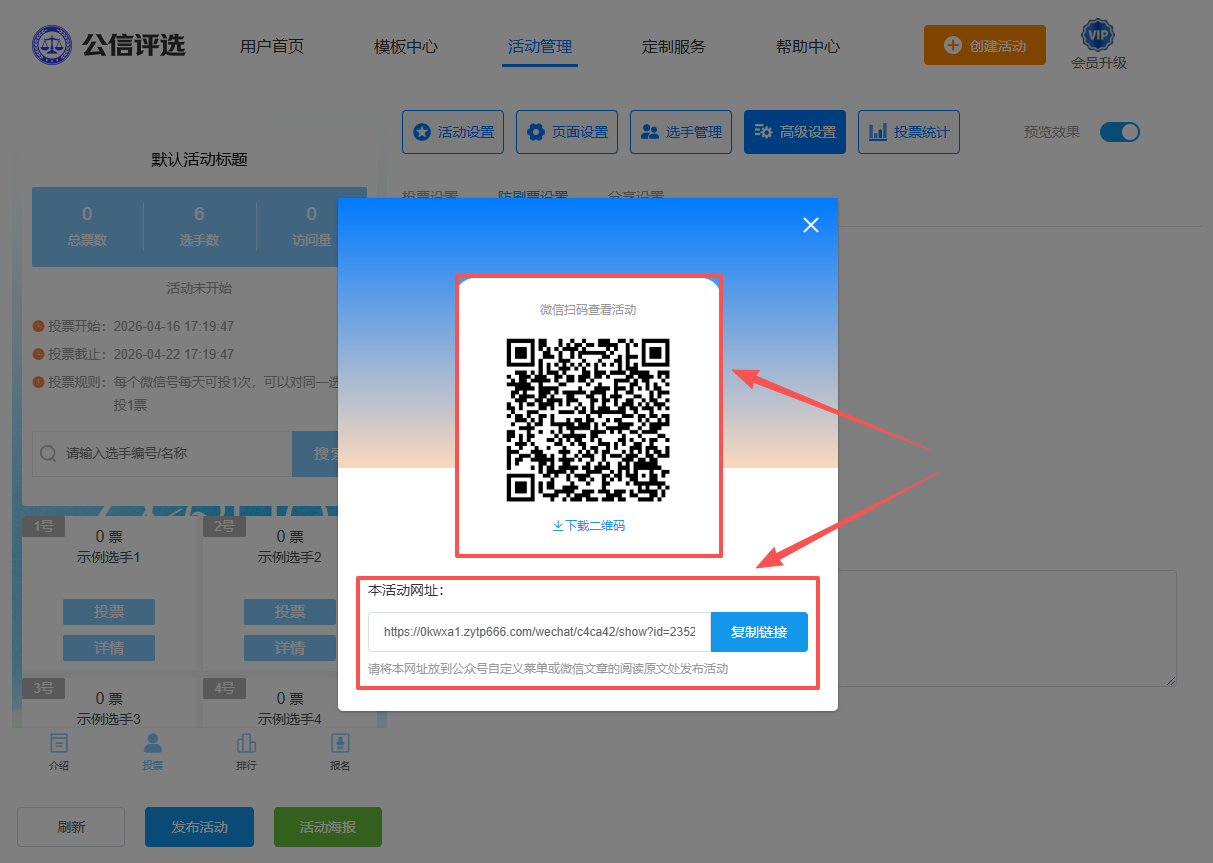Open 详情 for 示例选手2
This screenshot has width=1213, height=863.
click(x=290, y=648)
